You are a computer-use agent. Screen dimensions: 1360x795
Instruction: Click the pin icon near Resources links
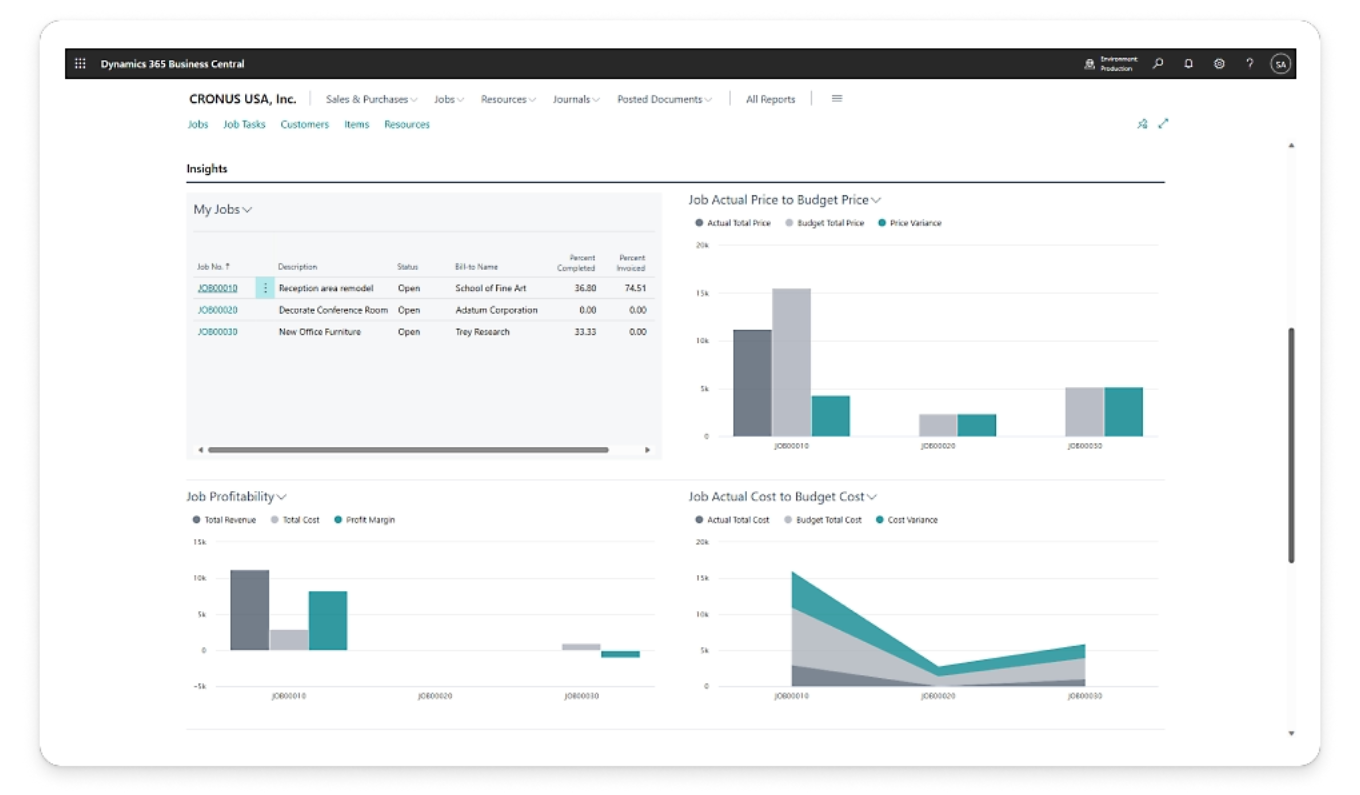click(1142, 124)
